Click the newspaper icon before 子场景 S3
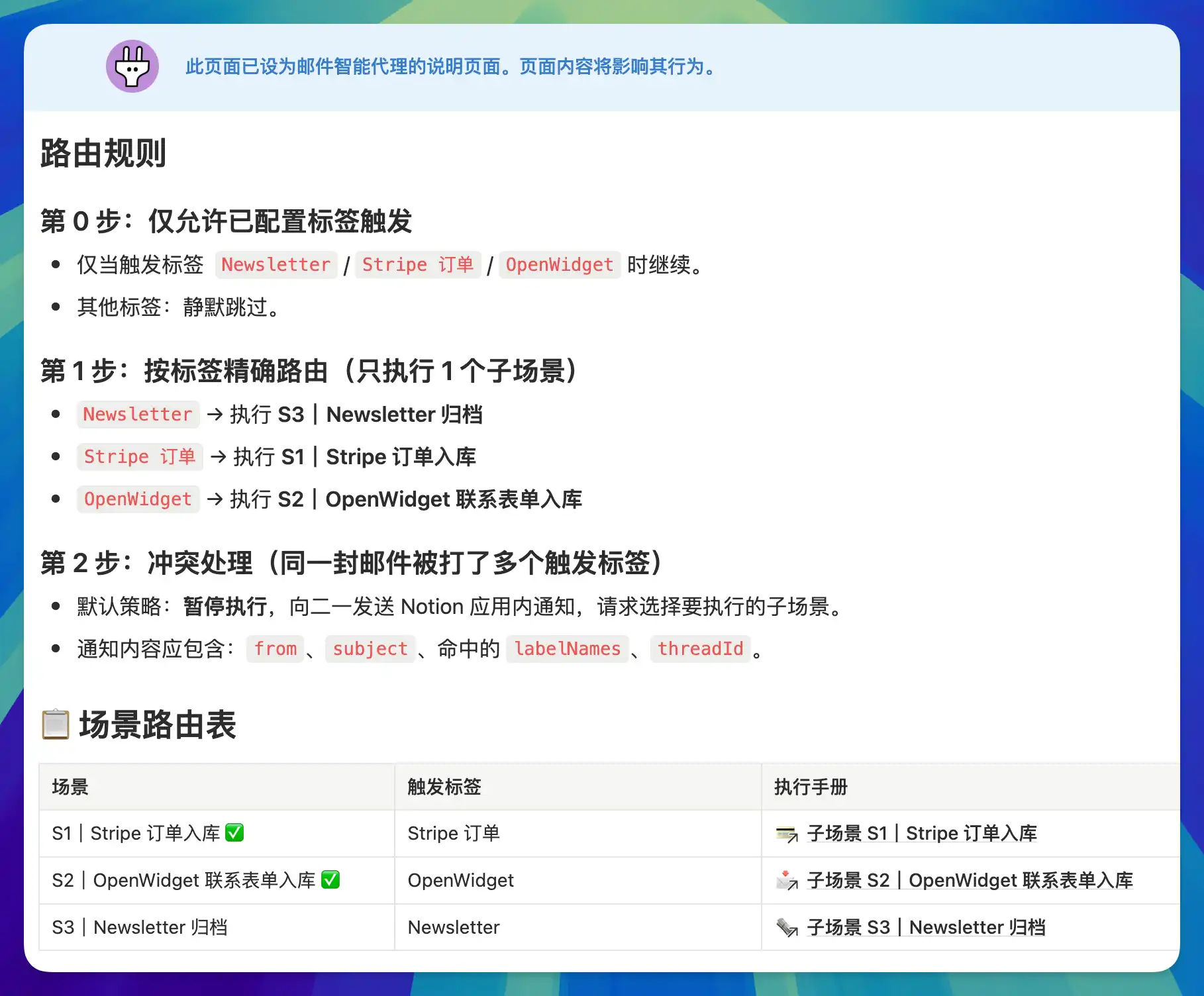 787,927
